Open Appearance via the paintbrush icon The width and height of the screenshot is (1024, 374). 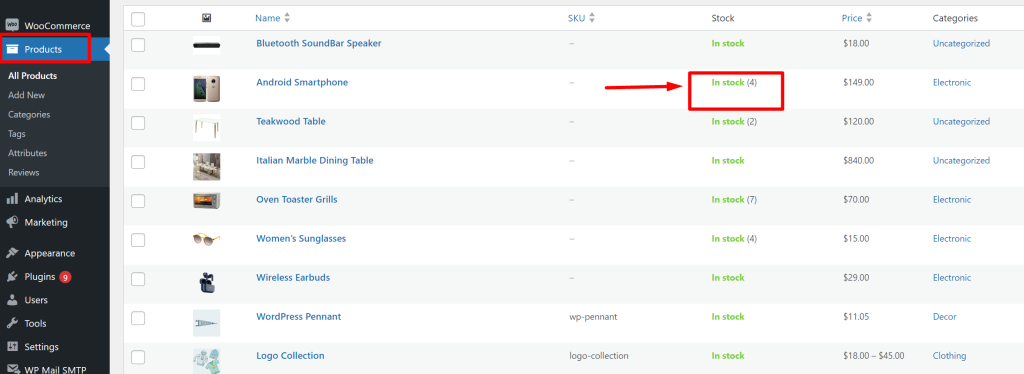[x=12, y=253]
